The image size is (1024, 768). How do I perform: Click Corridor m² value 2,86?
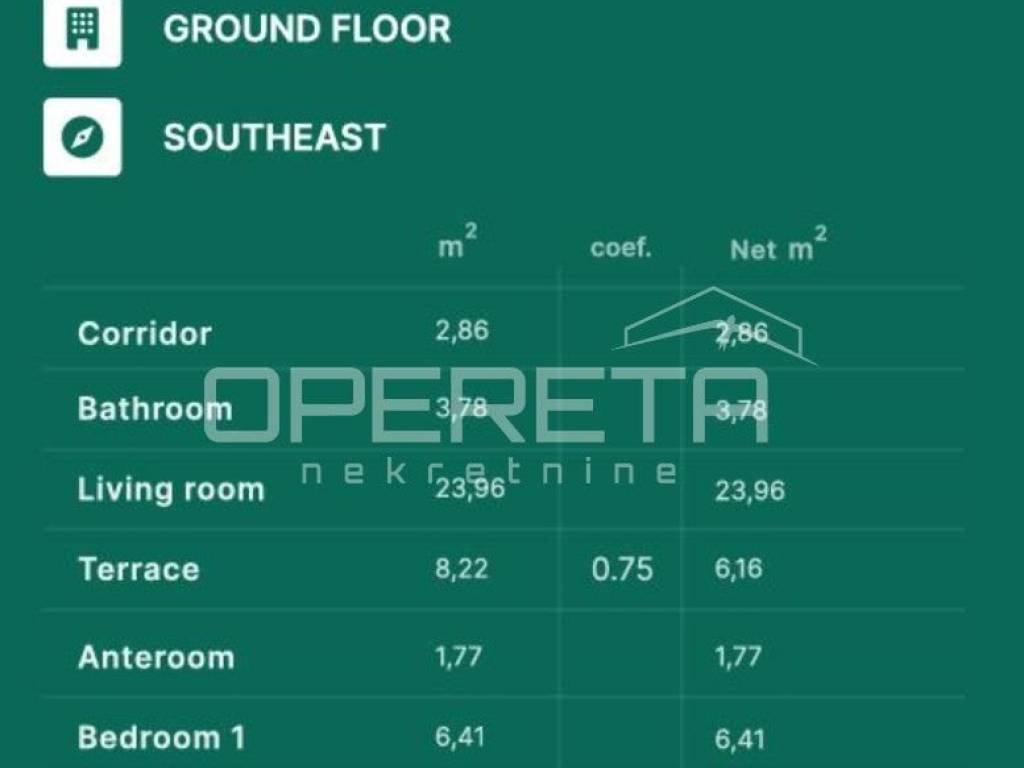coord(462,330)
